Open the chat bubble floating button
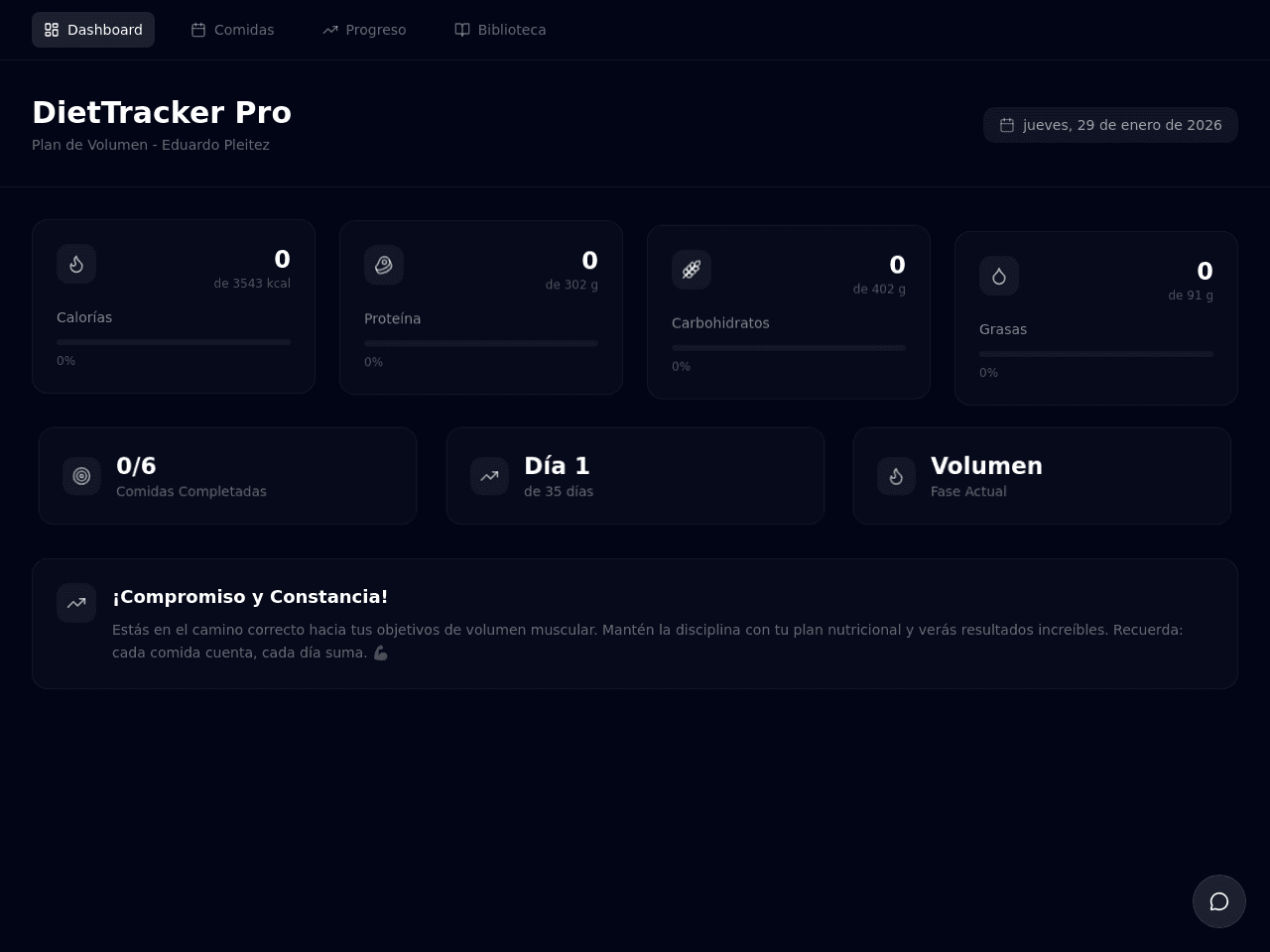1270x952 pixels. pyautogui.click(x=1219, y=901)
